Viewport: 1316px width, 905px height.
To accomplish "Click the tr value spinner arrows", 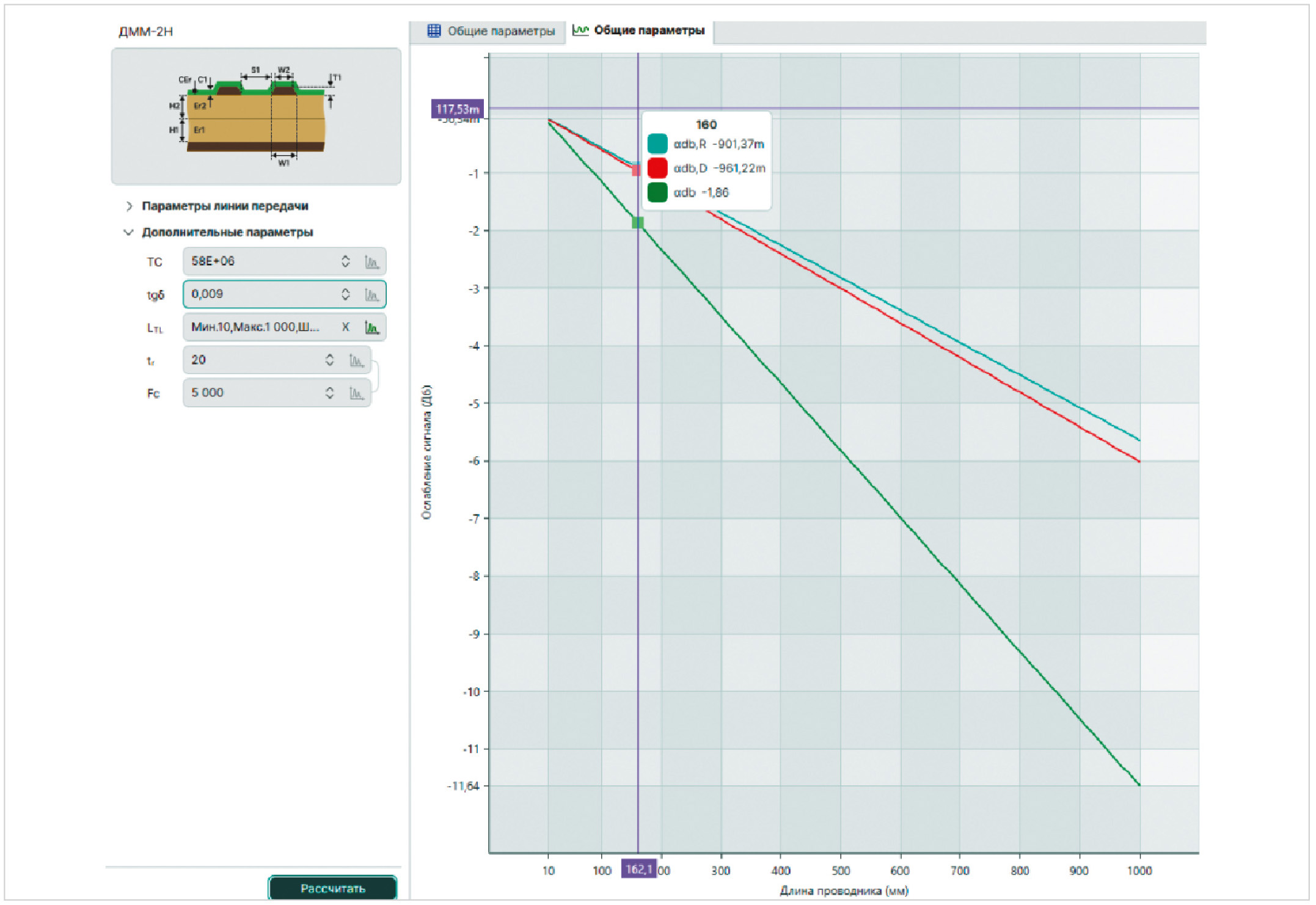I will point(329,360).
